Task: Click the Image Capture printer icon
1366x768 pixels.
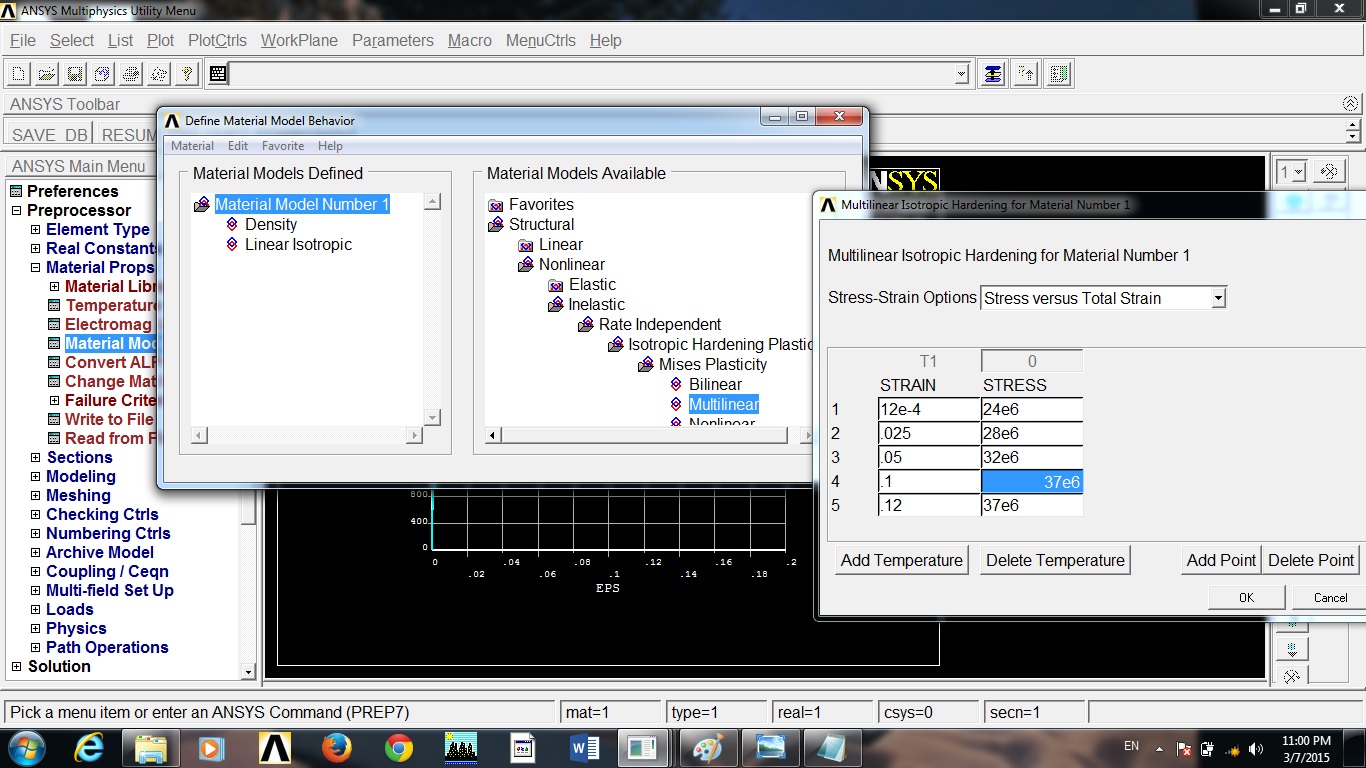Action: (x=130, y=74)
